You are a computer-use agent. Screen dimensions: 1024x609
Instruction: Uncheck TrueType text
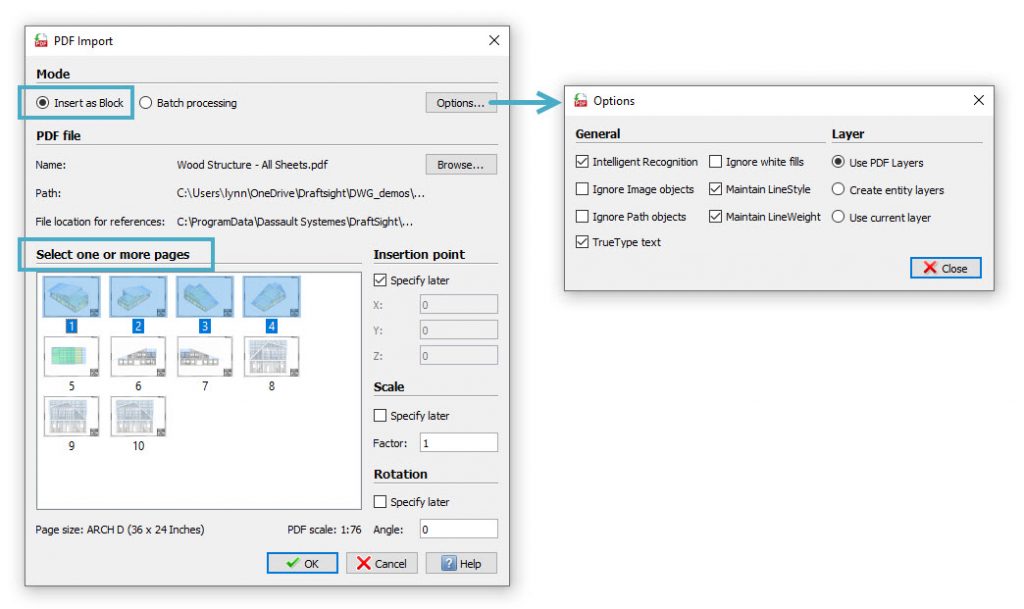coord(583,241)
